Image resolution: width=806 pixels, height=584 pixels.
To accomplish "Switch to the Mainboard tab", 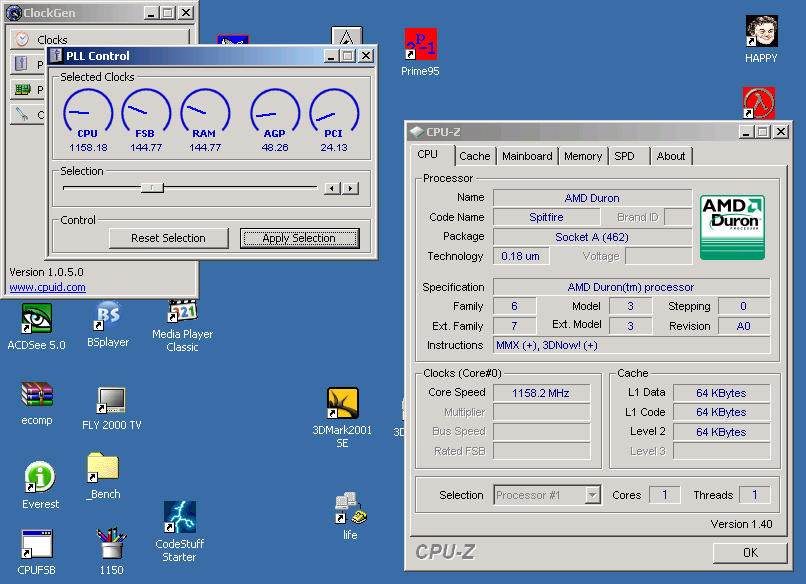I will (x=527, y=156).
